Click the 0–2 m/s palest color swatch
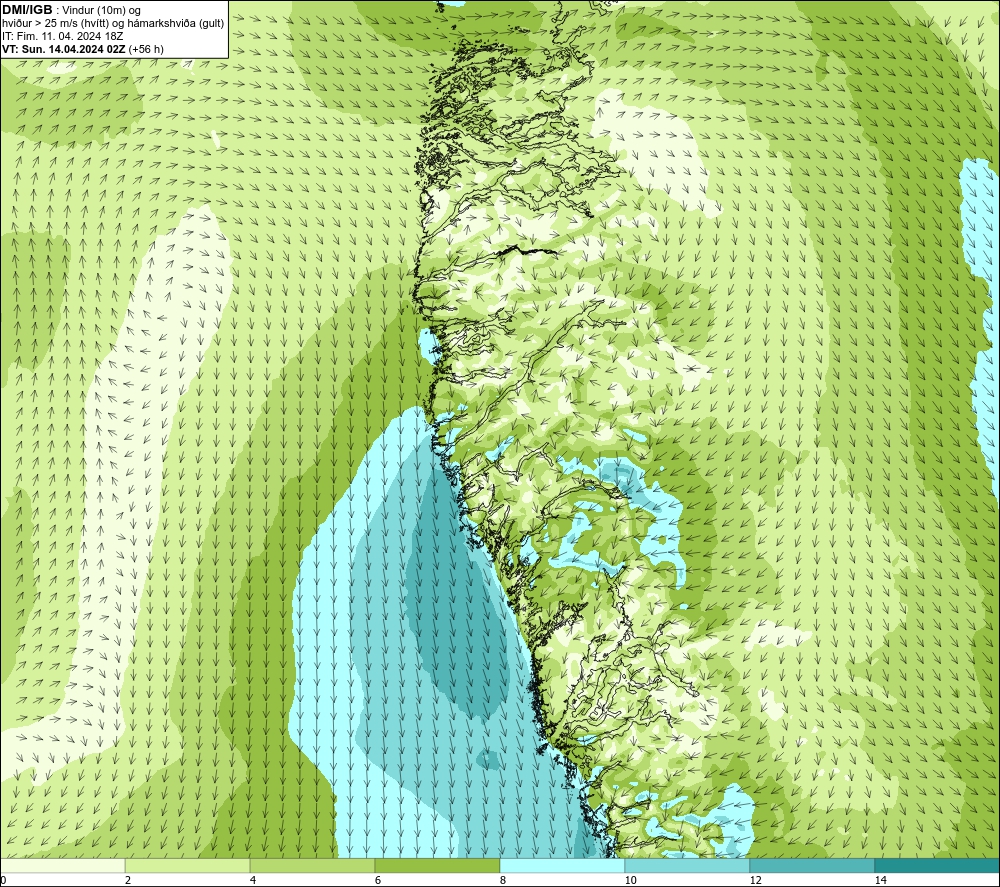 point(62,865)
